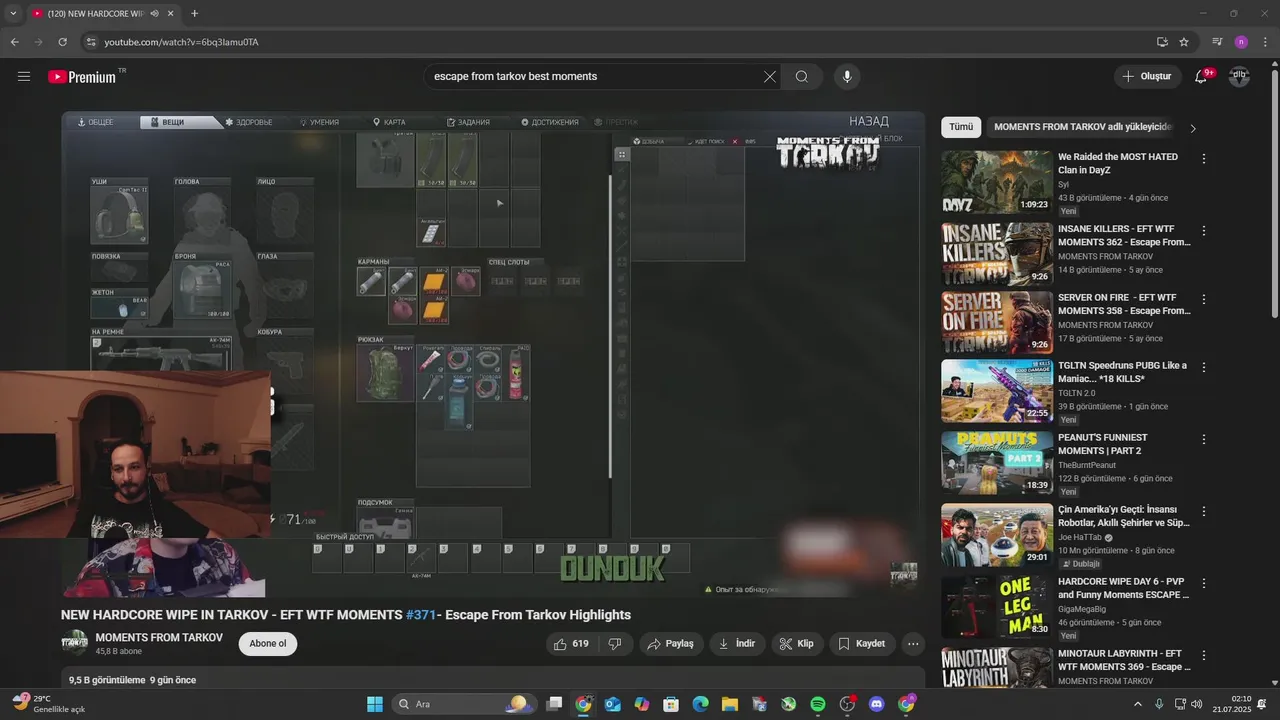Select the Tümü filter chip
The height and width of the screenshot is (720, 1280).
click(961, 127)
